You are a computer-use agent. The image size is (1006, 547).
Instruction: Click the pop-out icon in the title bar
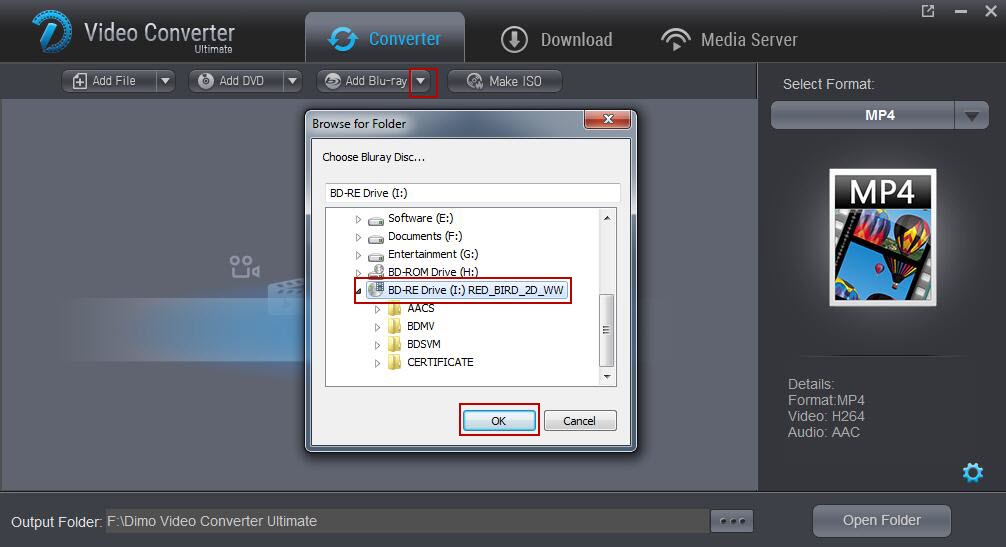[928, 11]
